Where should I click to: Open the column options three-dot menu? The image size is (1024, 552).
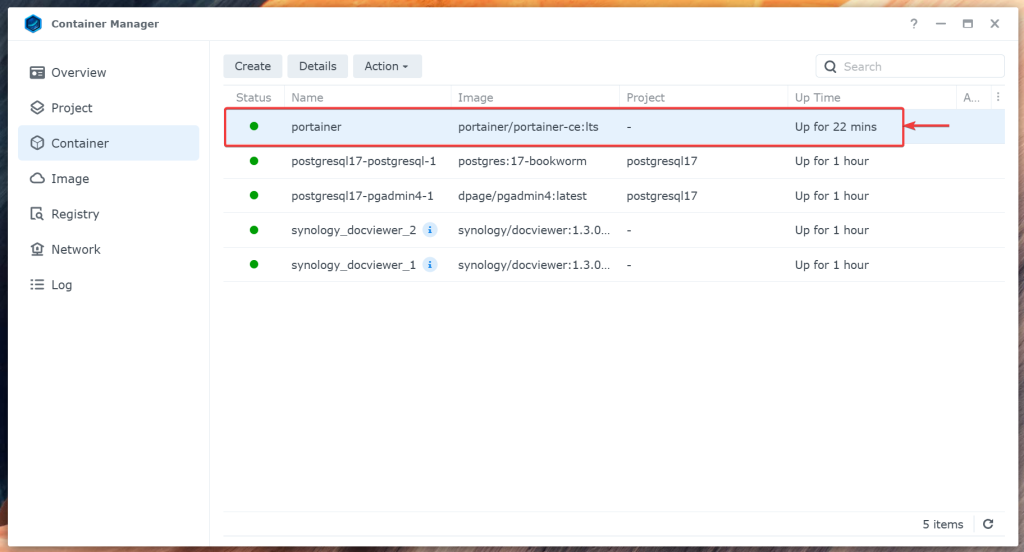point(998,97)
